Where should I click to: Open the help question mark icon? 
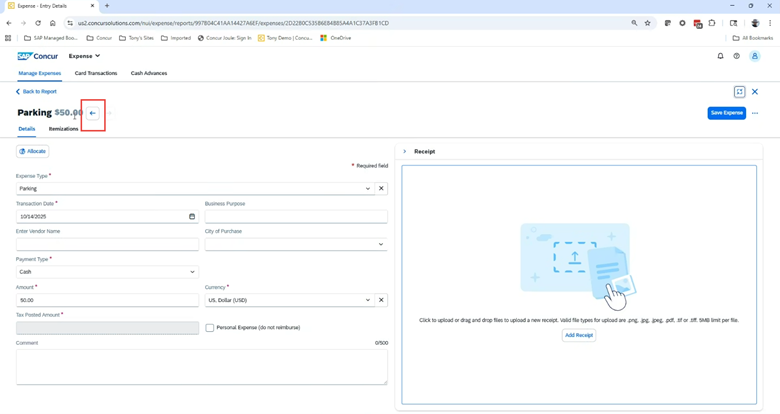(x=737, y=56)
